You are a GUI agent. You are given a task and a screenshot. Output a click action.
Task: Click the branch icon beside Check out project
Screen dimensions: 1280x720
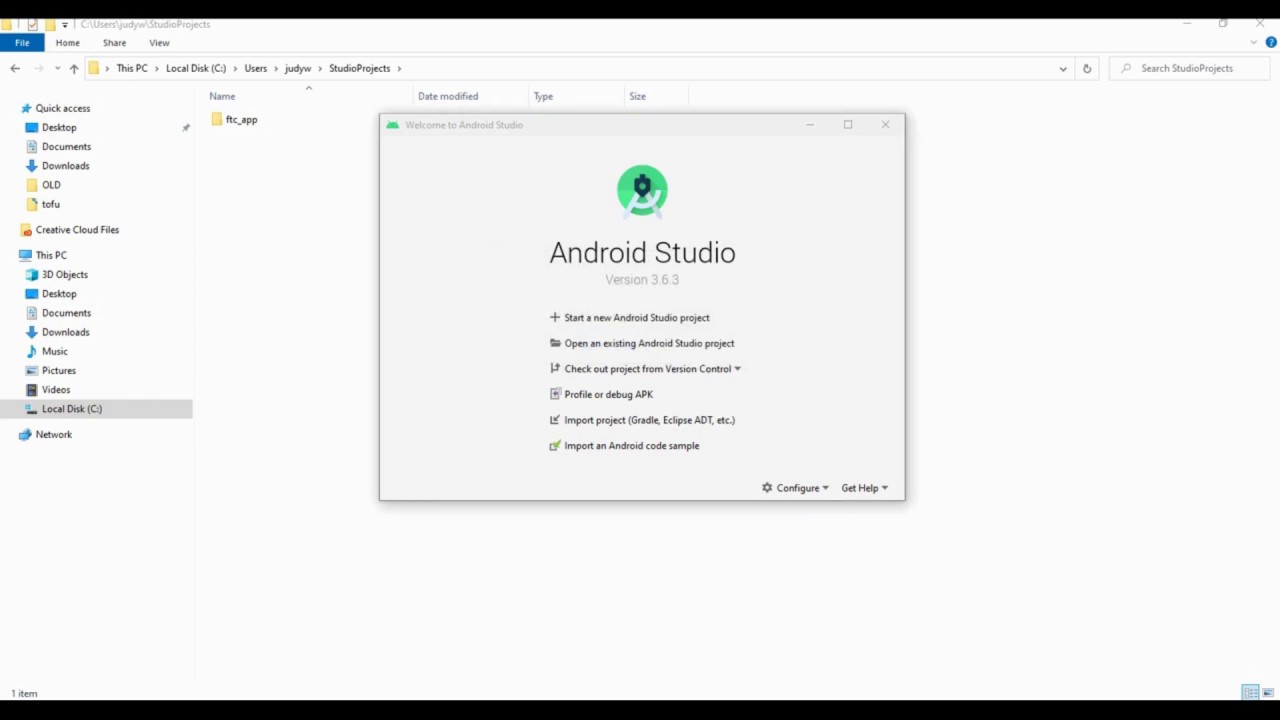pos(555,368)
